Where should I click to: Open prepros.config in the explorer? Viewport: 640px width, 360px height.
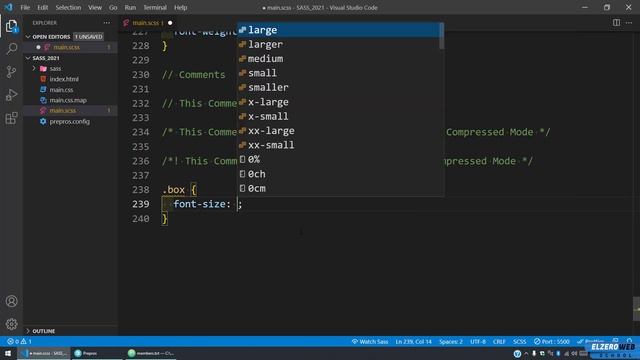69,122
